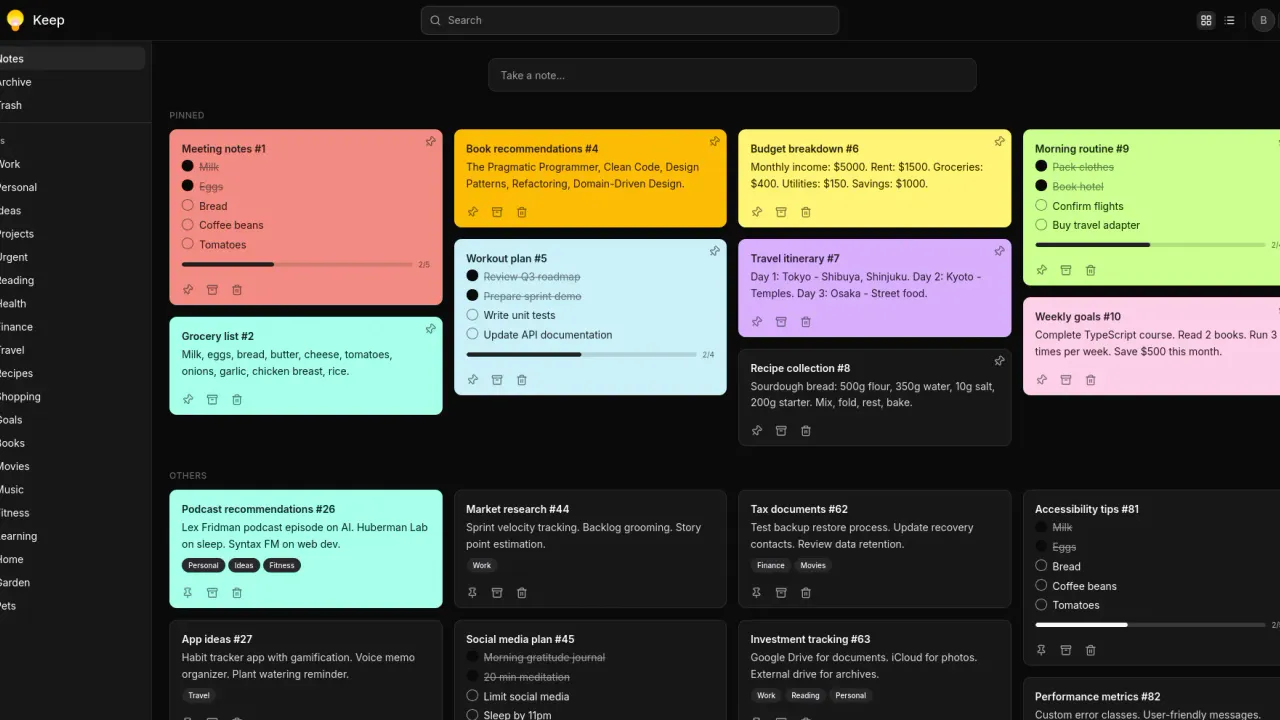The height and width of the screenshot is (720, 1280).
Task: Click Workout plan #5 progress bar
Action: [581, 354]
